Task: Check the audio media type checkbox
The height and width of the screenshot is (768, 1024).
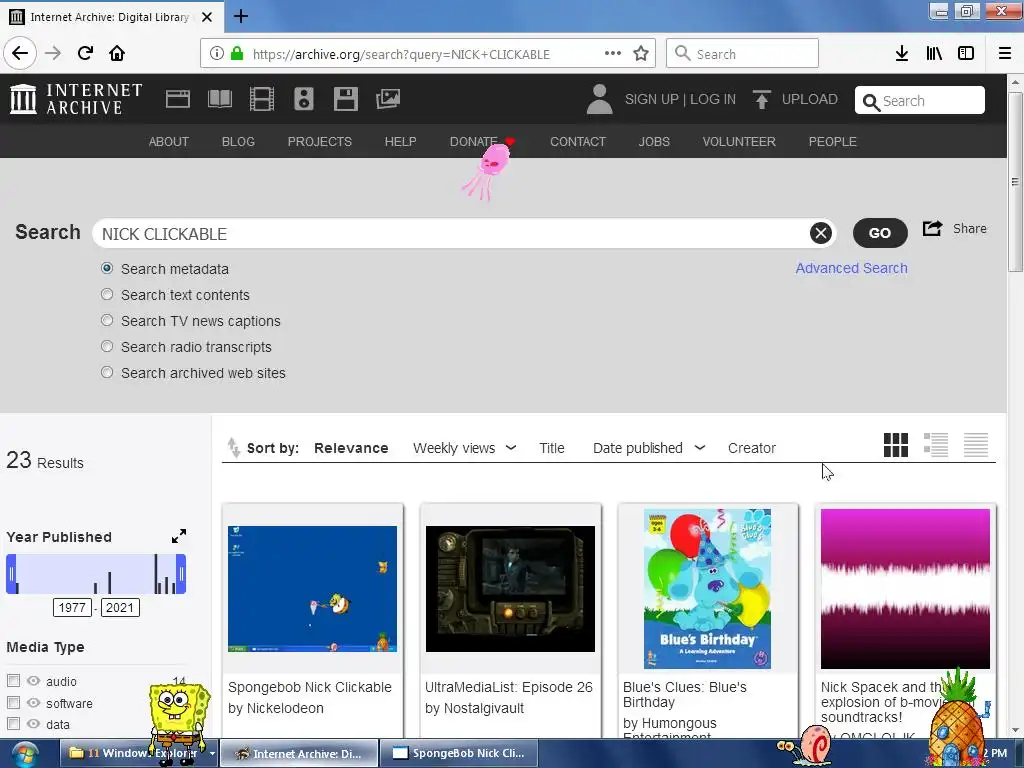Action: point(13,680)
